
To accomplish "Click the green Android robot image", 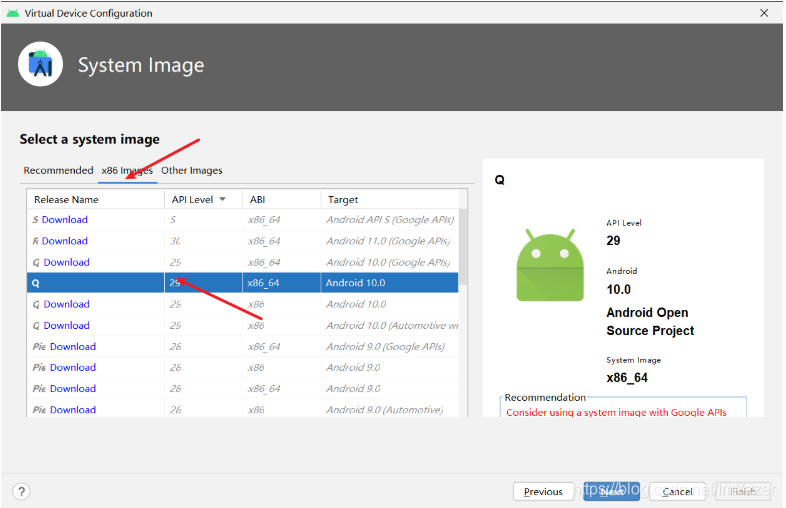I will tap(550, 265).
